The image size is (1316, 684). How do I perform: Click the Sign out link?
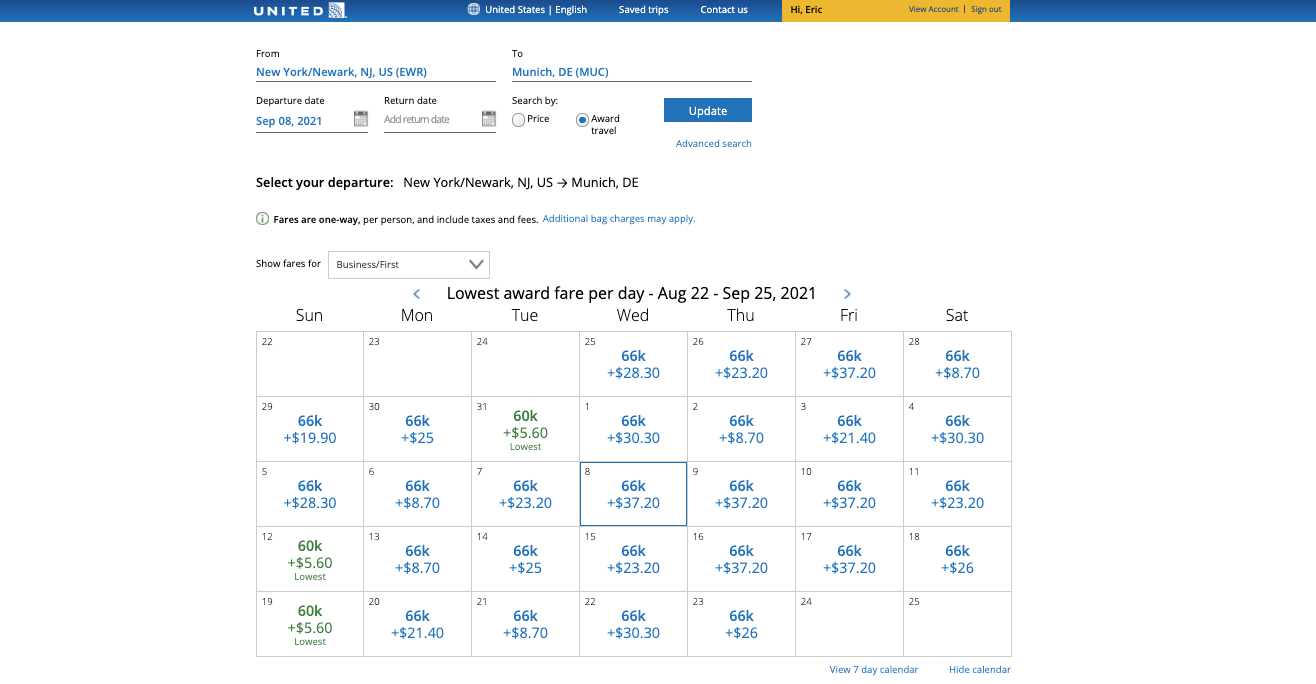pyautogui.click(x=986, y=10)
